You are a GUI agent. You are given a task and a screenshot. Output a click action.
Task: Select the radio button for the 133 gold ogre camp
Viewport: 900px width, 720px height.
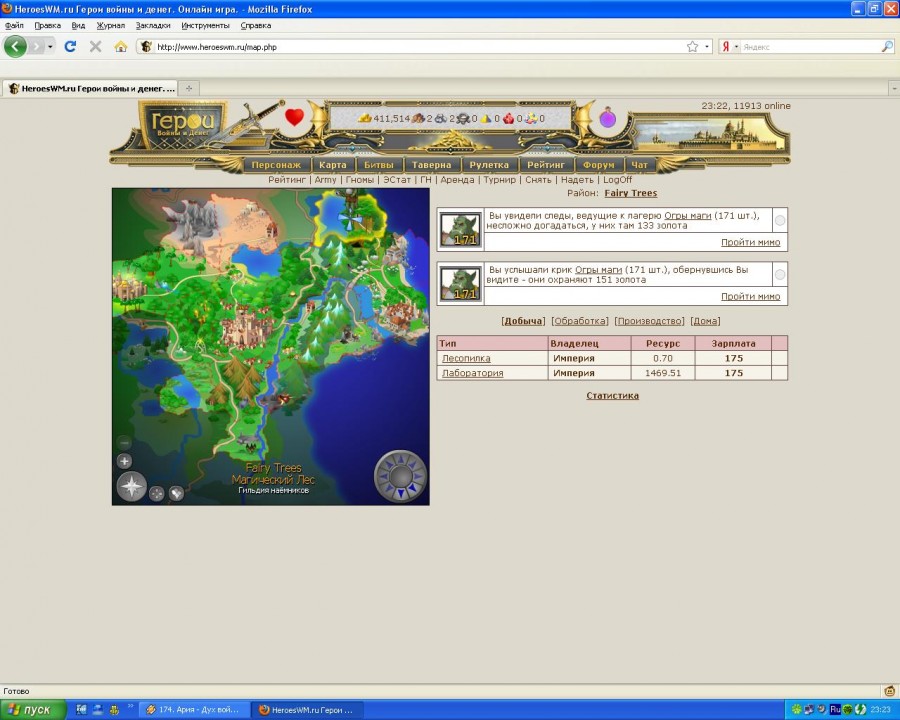(x=780, y=220)
